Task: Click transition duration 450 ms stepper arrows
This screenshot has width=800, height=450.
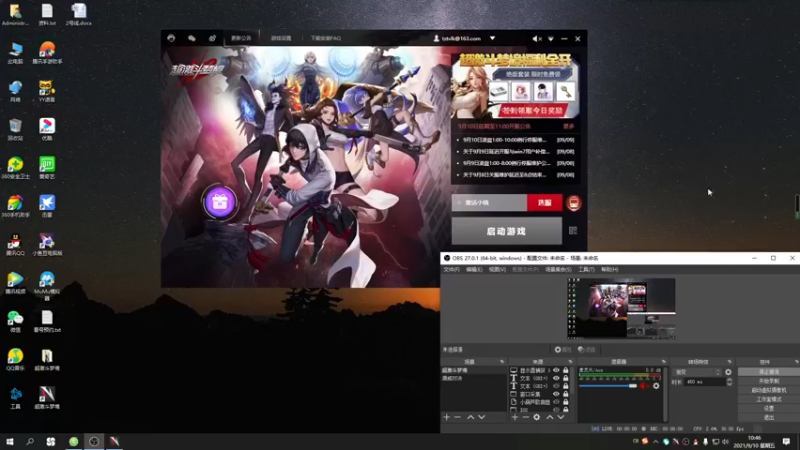Action: [x=729, y=382]
